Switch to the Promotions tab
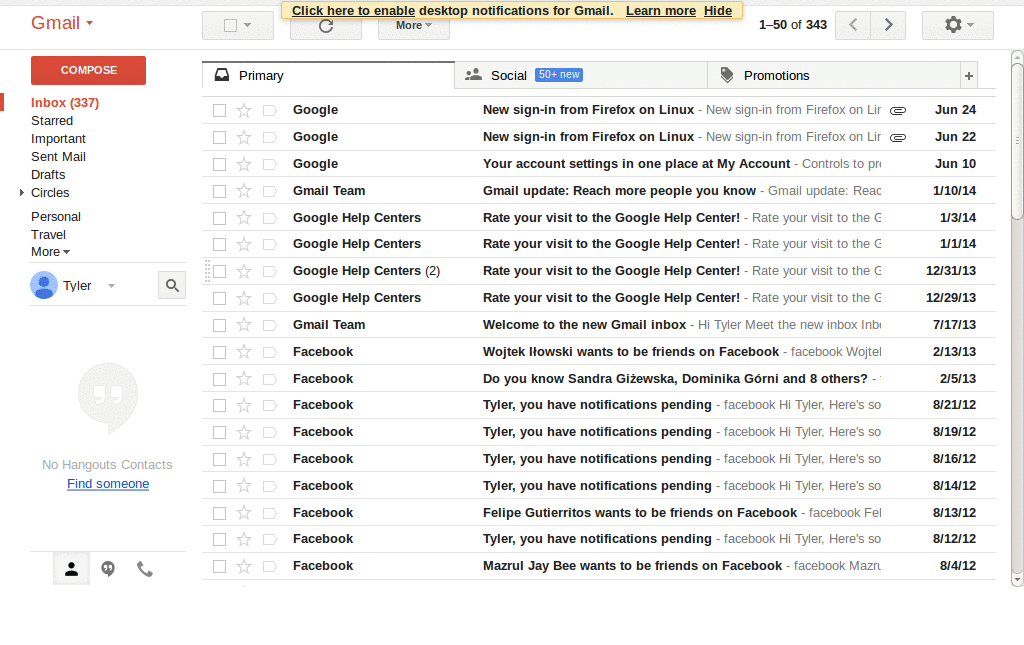Screen dimensions: 1024x645 pyautogui.click(x=833, y=76)
